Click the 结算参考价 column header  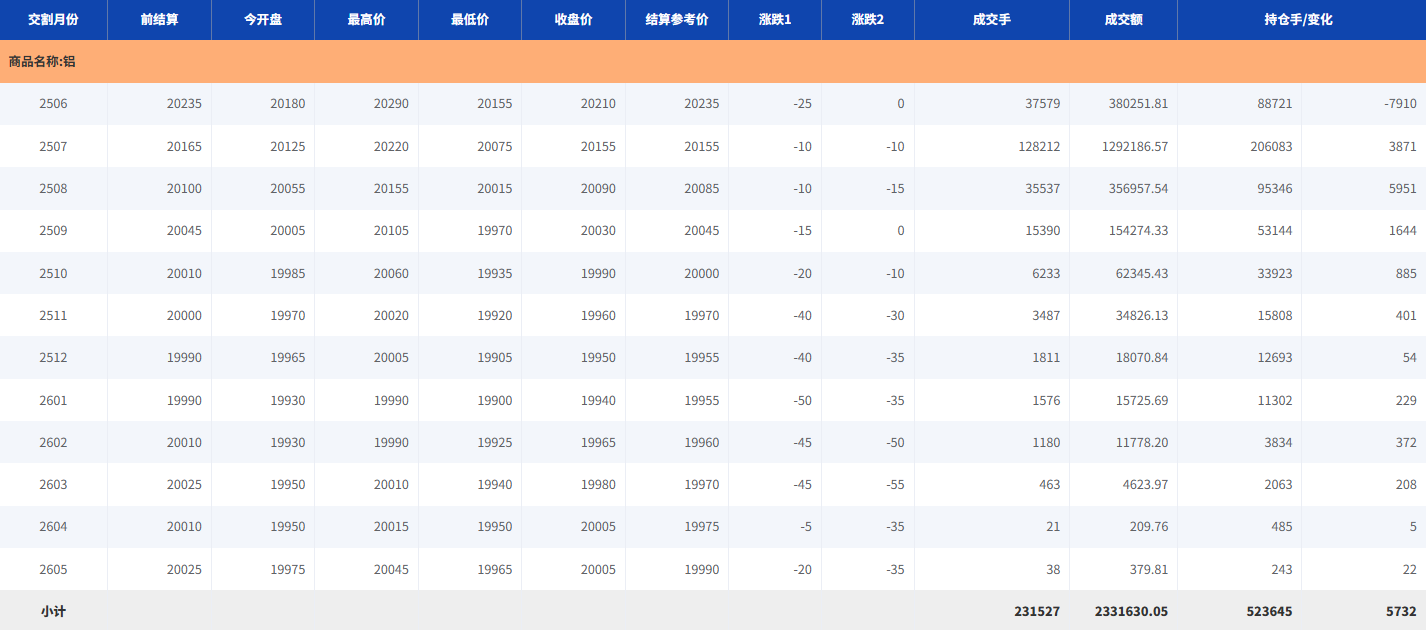(677, 20)
